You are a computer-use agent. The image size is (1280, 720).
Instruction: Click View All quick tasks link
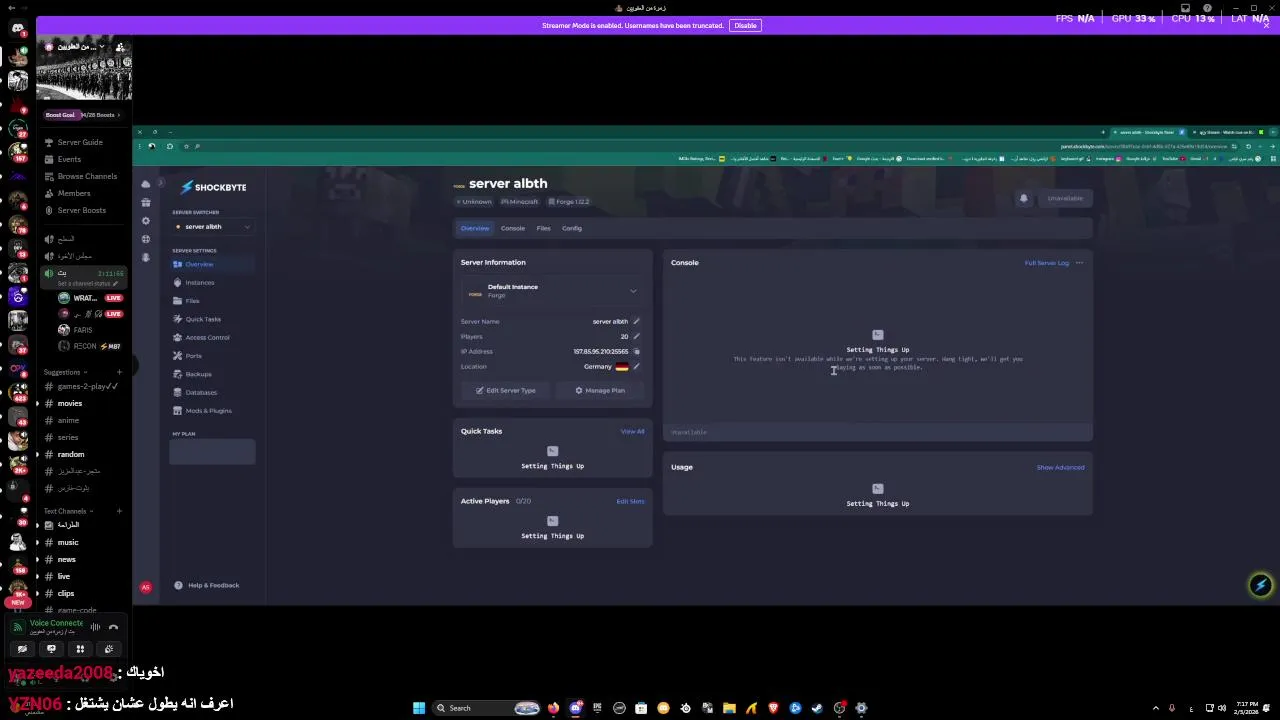(x=632, y=431)
